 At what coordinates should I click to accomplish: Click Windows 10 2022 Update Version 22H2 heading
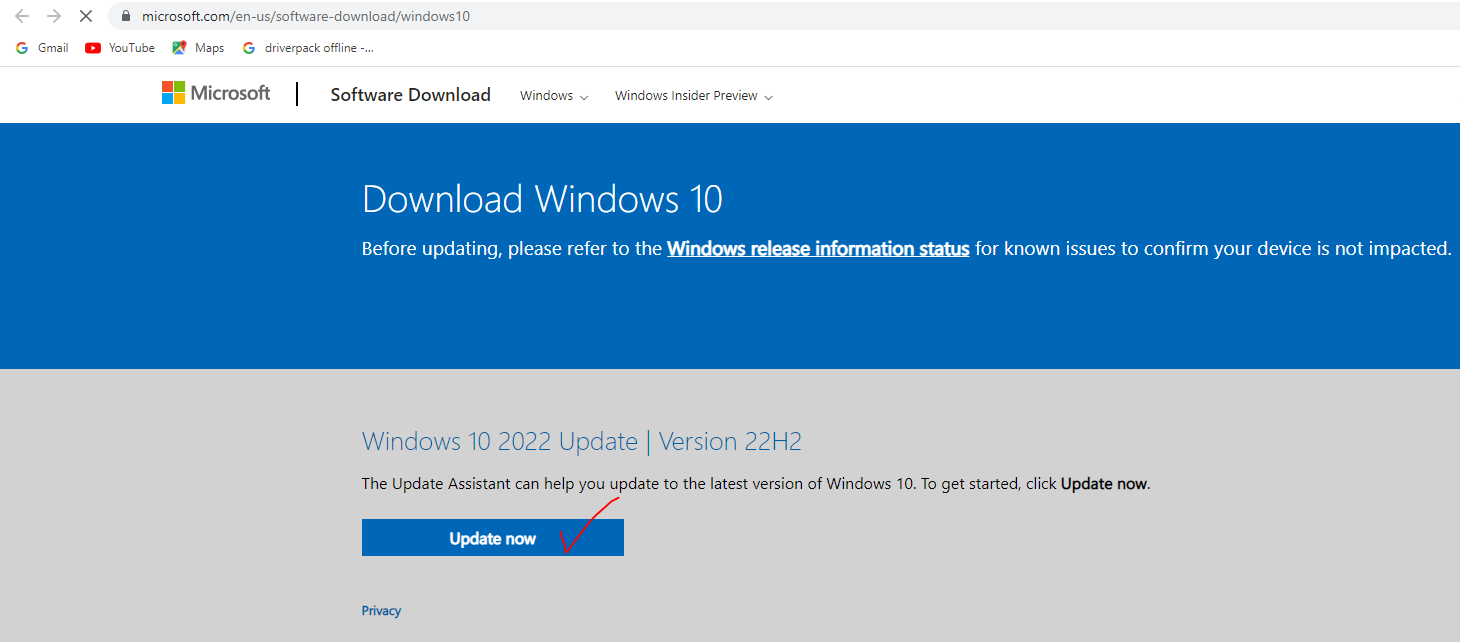tap(582, 442)
